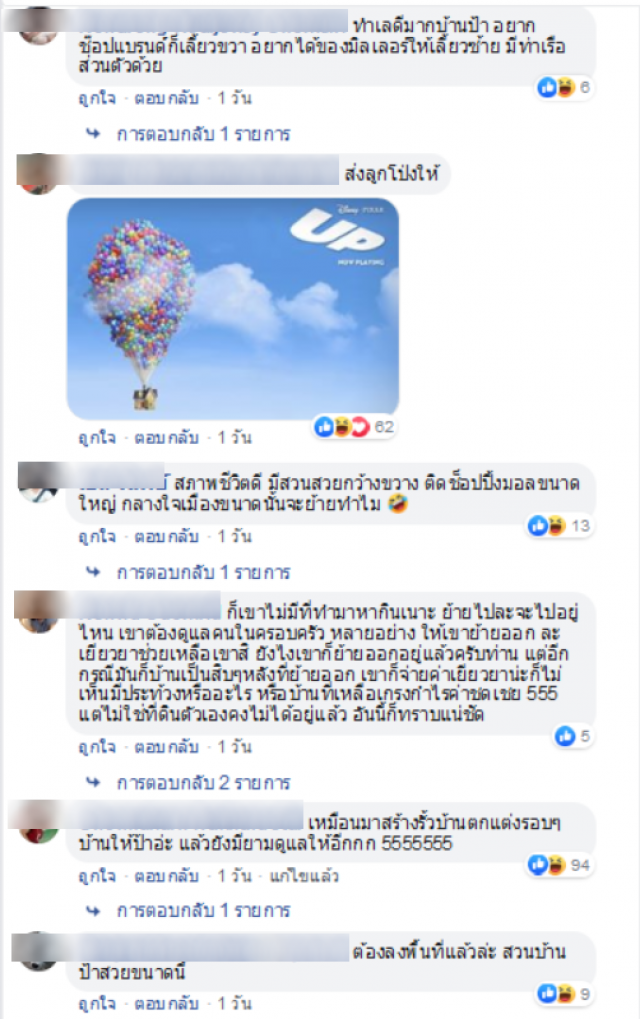This screenshot has height=1019, width=640.
Task: Reply to the first comment at top
Action: pos(166,98)
